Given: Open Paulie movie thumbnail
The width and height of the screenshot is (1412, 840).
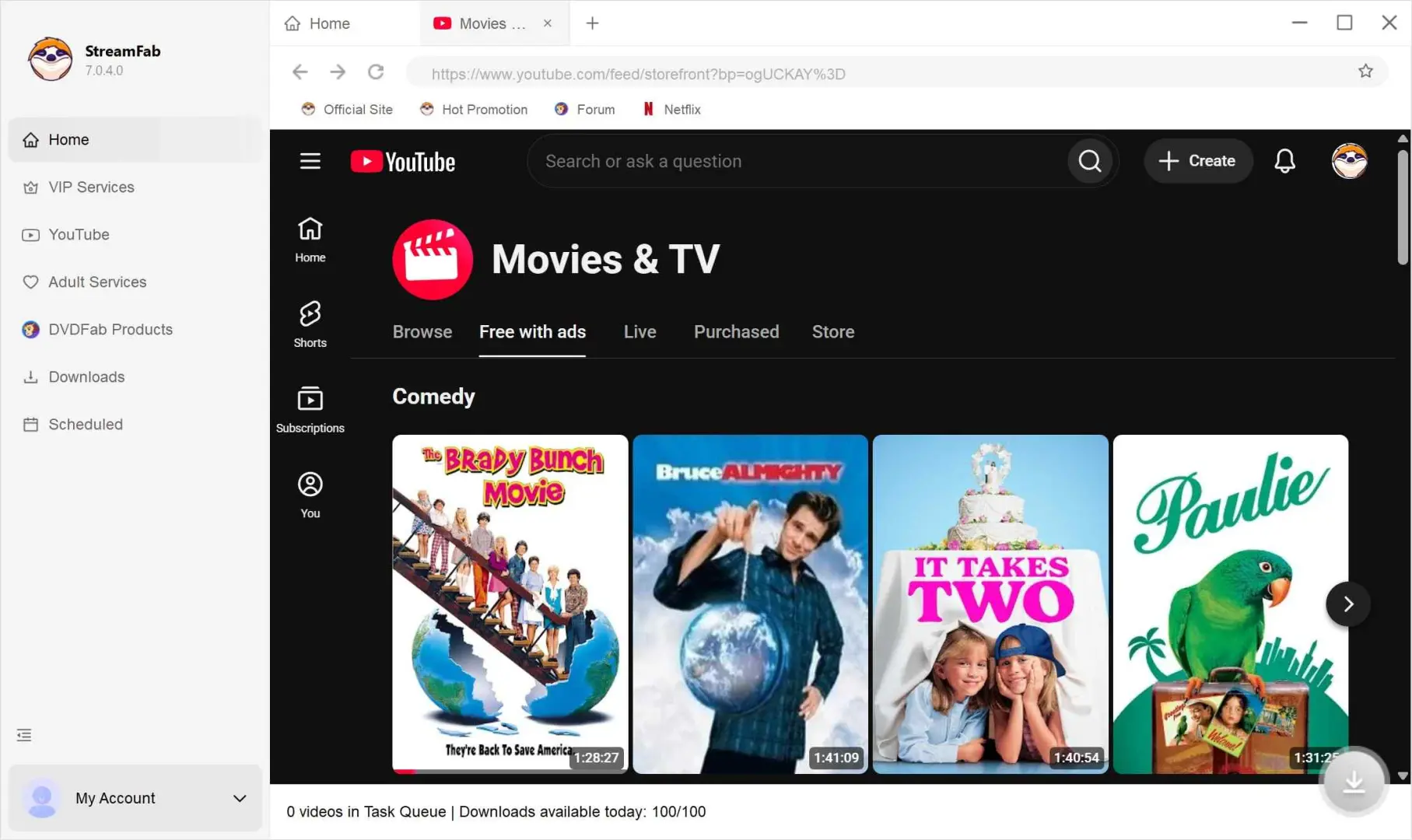Looking at the screenshot, I should 1231,604.
